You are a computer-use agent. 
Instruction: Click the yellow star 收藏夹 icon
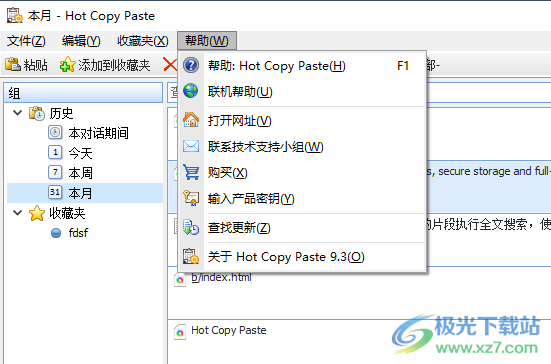coord(37,213)
